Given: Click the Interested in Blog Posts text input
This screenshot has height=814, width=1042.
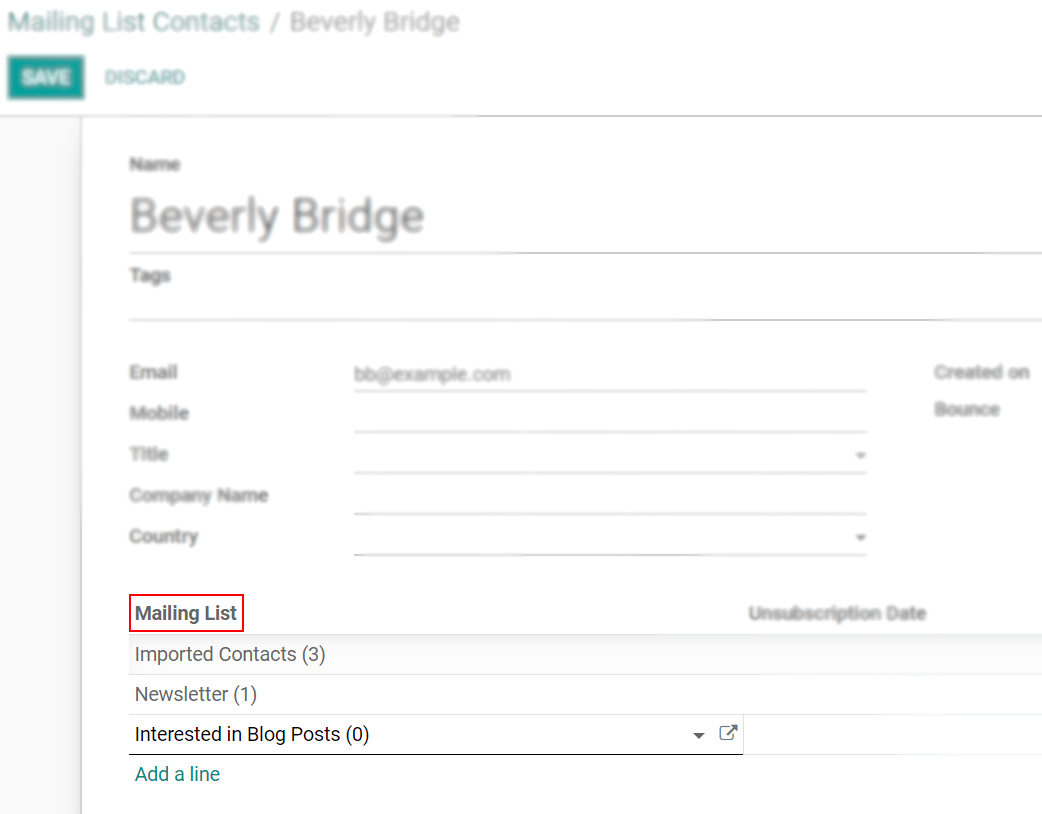Looking at the screenshot, I should pos(400,735).
